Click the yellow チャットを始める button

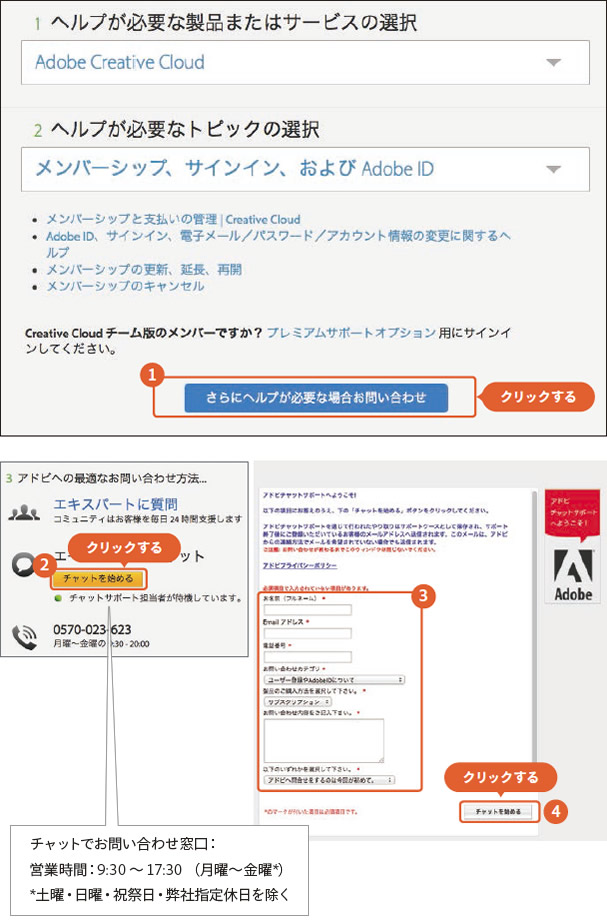[x=98, y=579]
